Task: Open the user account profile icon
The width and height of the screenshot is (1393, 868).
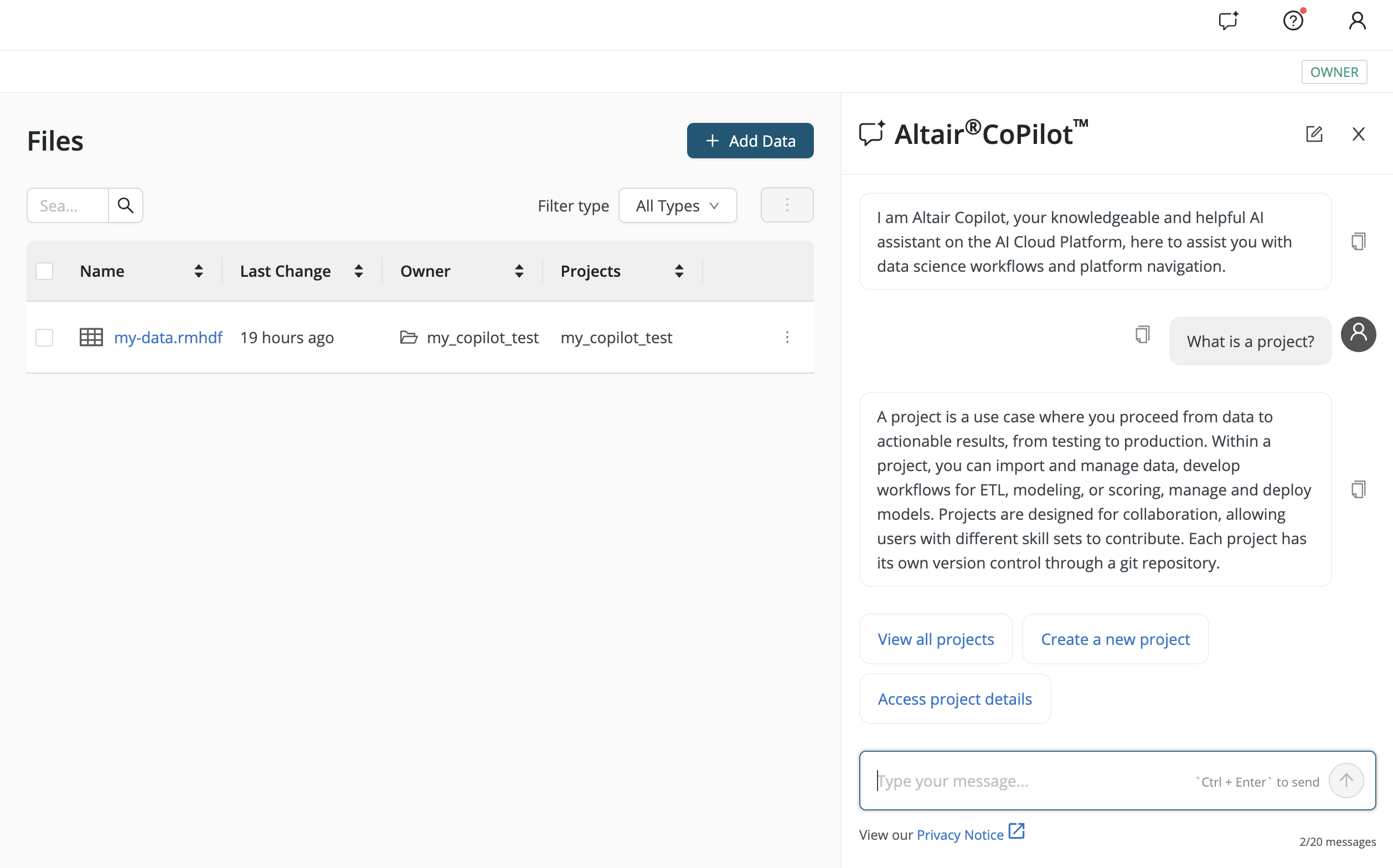Action: (x=1357, y=20)
